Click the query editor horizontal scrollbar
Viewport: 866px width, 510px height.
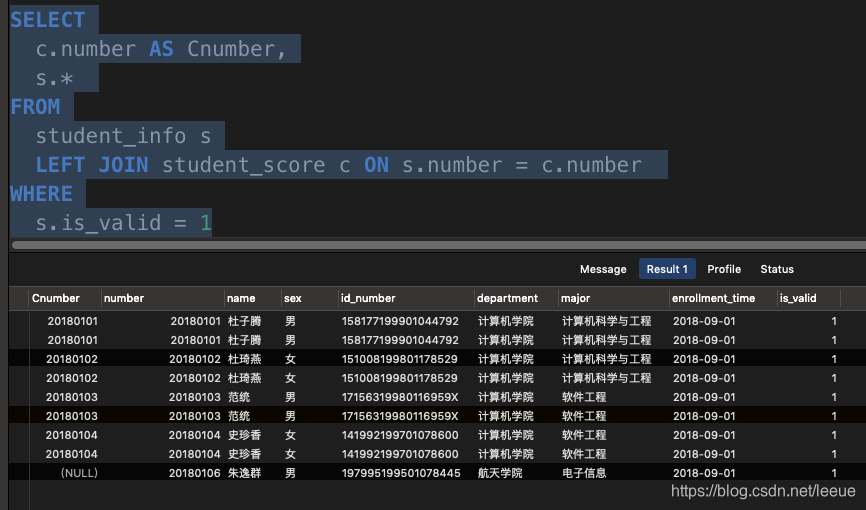click(439, 245)
